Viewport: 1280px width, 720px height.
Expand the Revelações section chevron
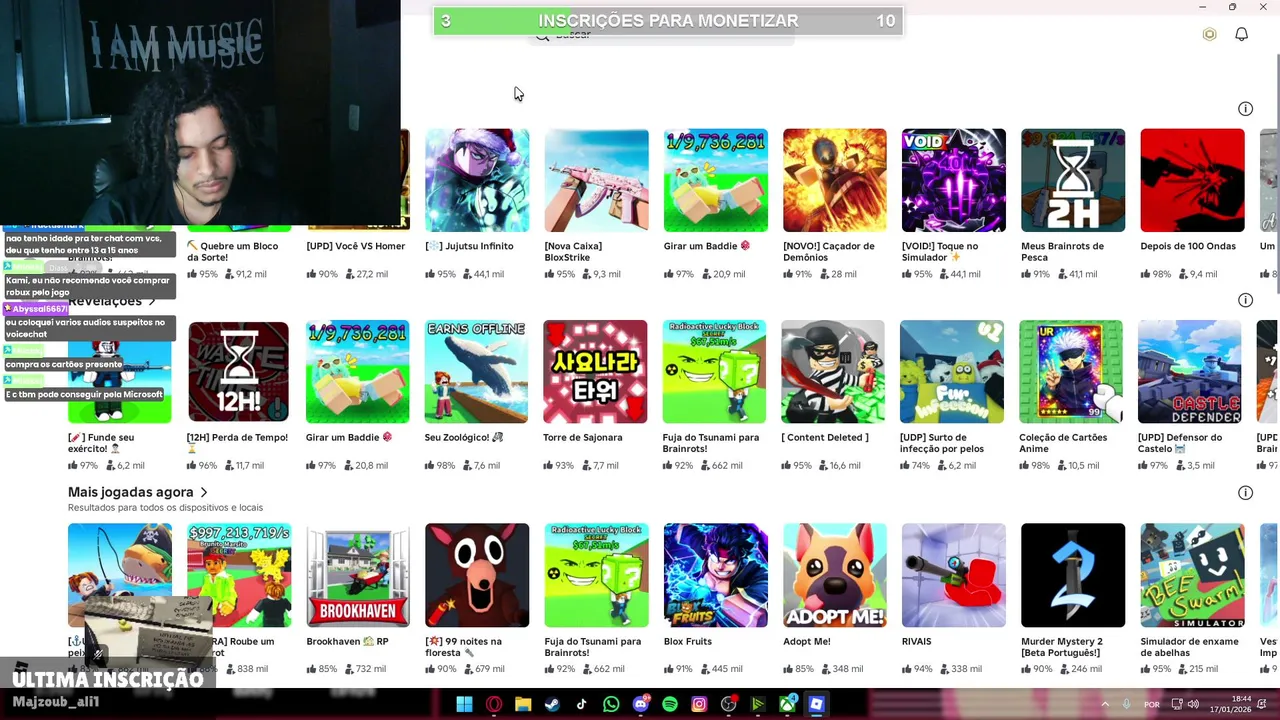(152, 301)
